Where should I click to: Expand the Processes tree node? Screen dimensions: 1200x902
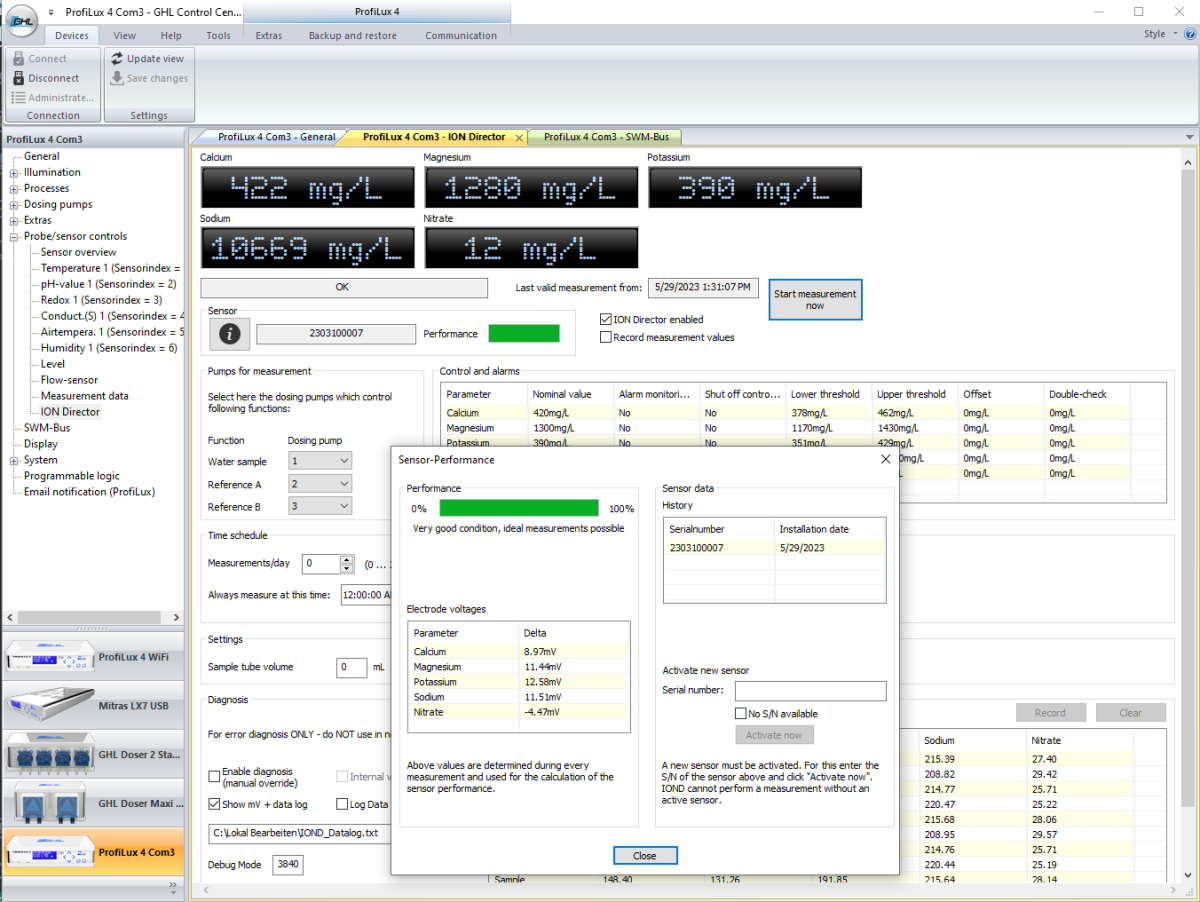pos(14,189)
